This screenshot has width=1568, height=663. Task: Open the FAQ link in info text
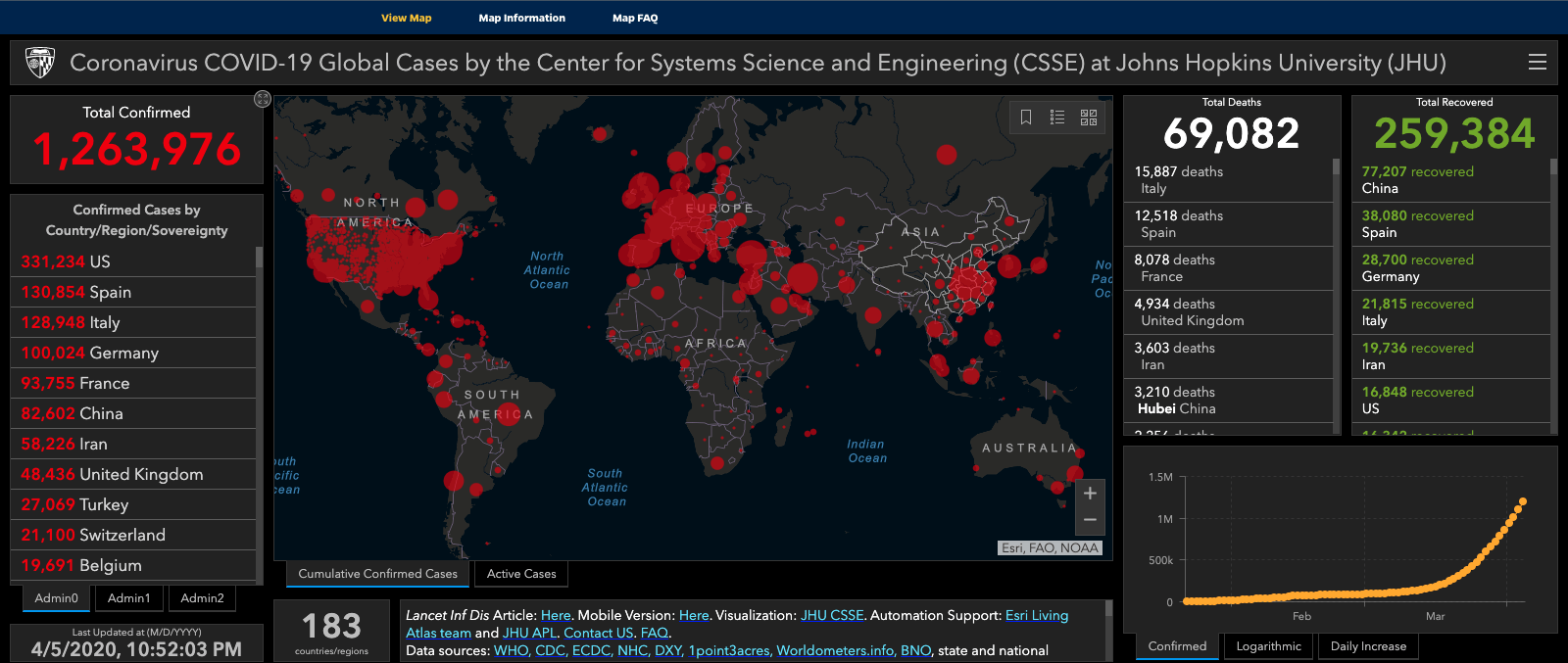[655, 633]
